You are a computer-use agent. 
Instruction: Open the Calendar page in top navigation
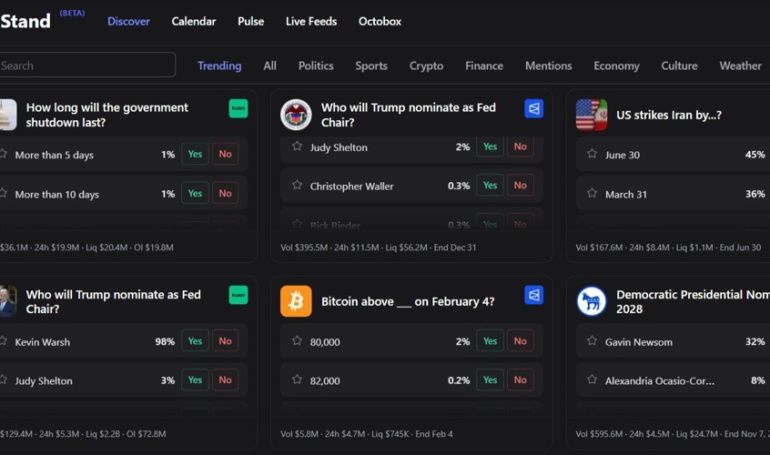tap(193, 21)
